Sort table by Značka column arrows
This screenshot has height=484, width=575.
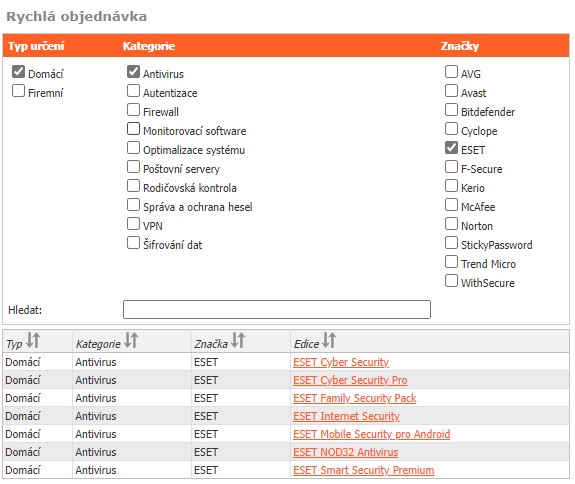click(238, 340)
